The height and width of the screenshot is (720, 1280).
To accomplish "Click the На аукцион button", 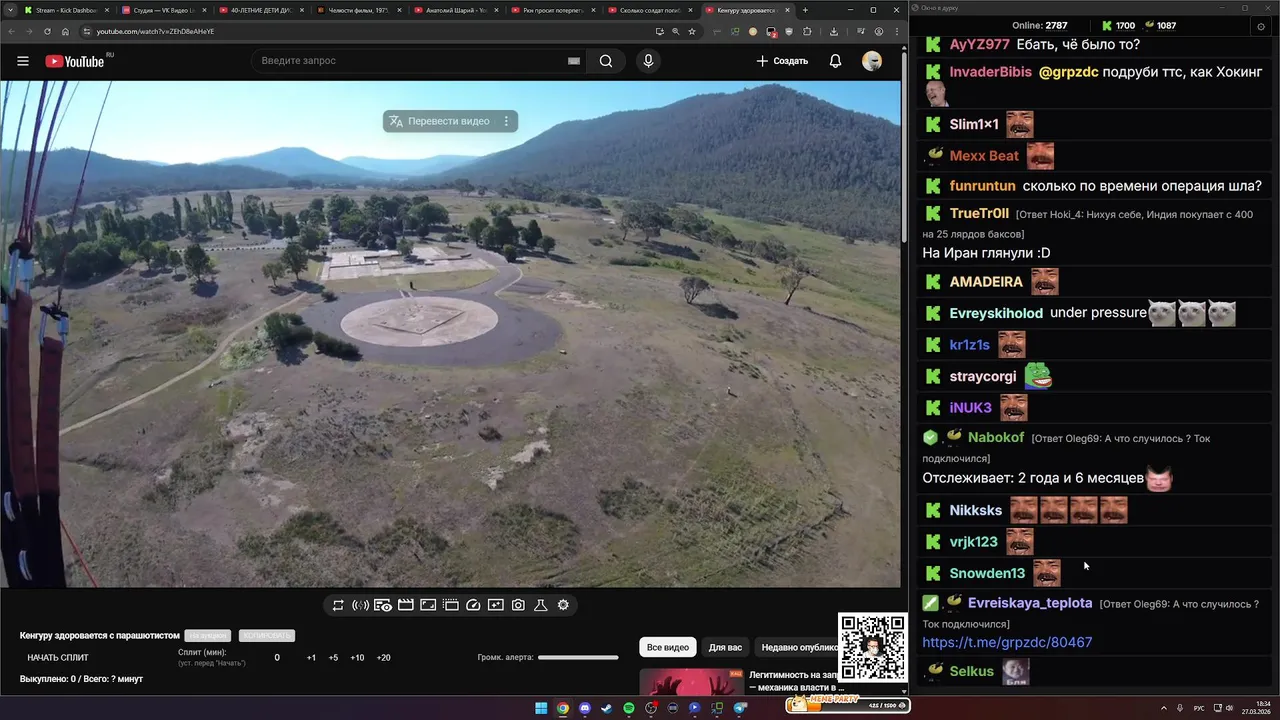I will (207, 636).
